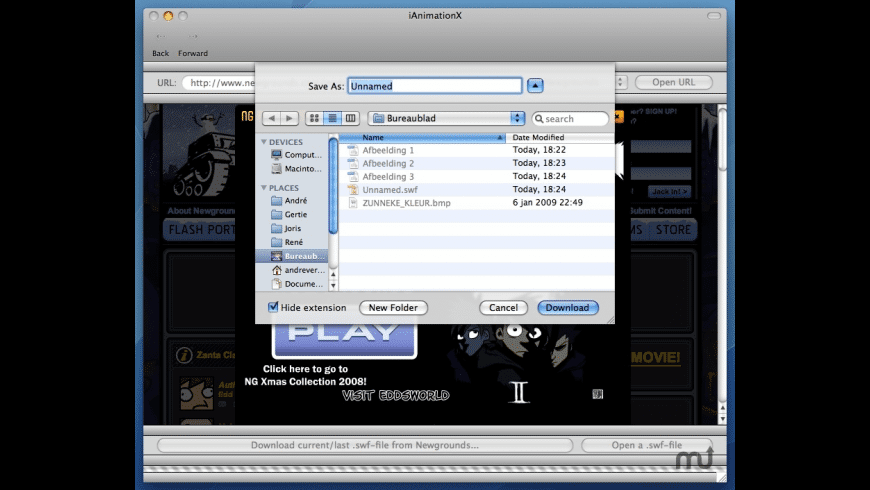Switch save dialog to icon view
Viewport: 870px width, 490px height.
click(314, 118)
